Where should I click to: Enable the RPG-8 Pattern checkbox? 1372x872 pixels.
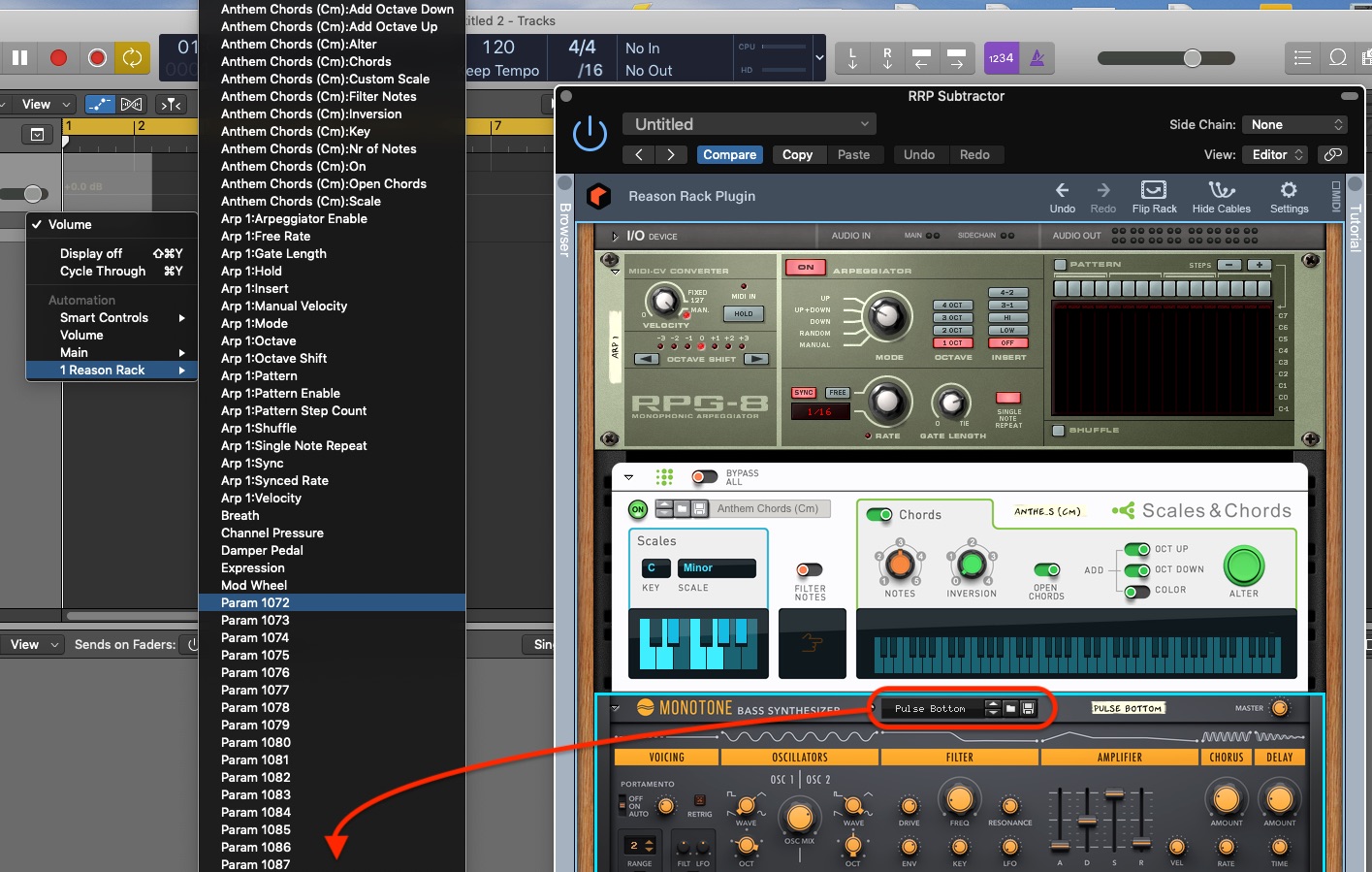(1060, 265)
